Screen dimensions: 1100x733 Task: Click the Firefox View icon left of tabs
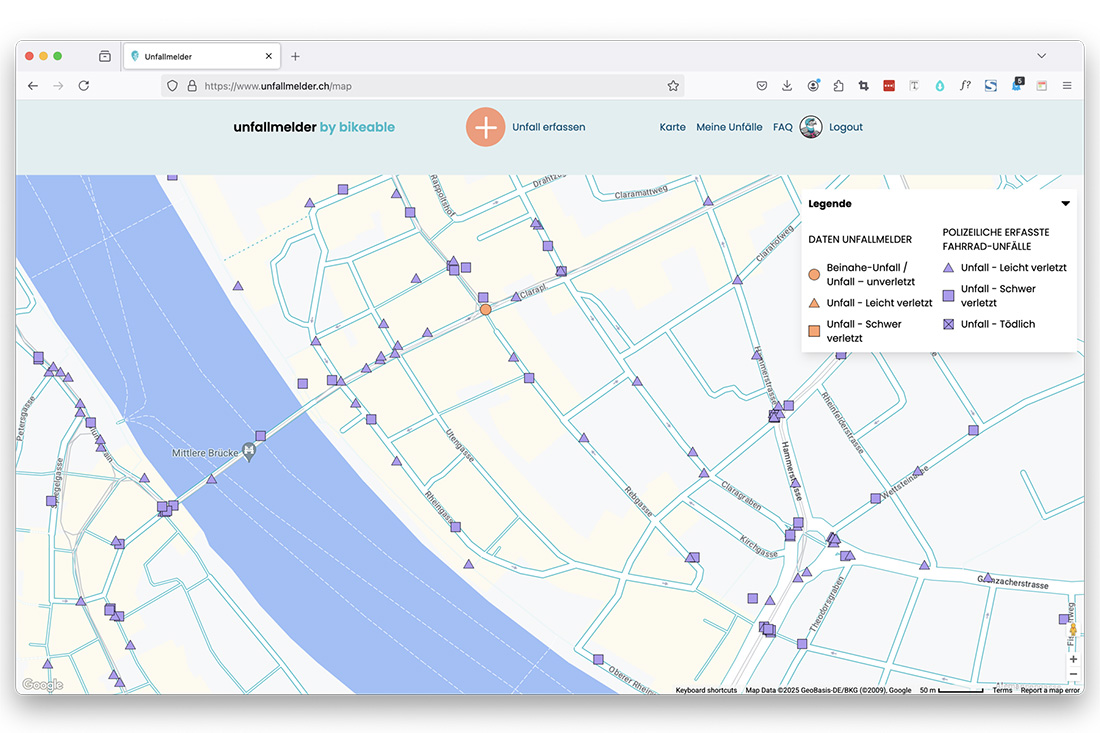tap(105, 56)
